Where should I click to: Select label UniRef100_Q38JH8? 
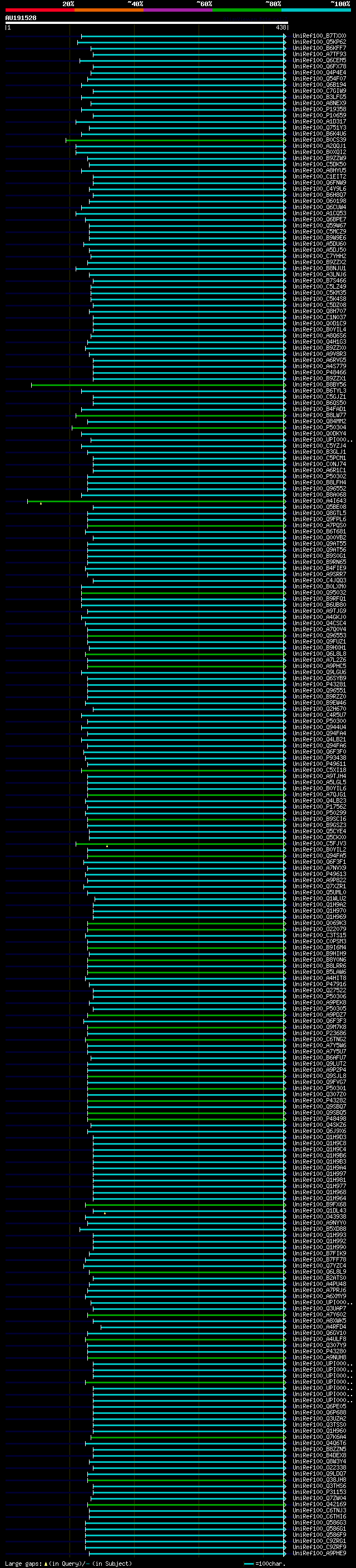319,1480
